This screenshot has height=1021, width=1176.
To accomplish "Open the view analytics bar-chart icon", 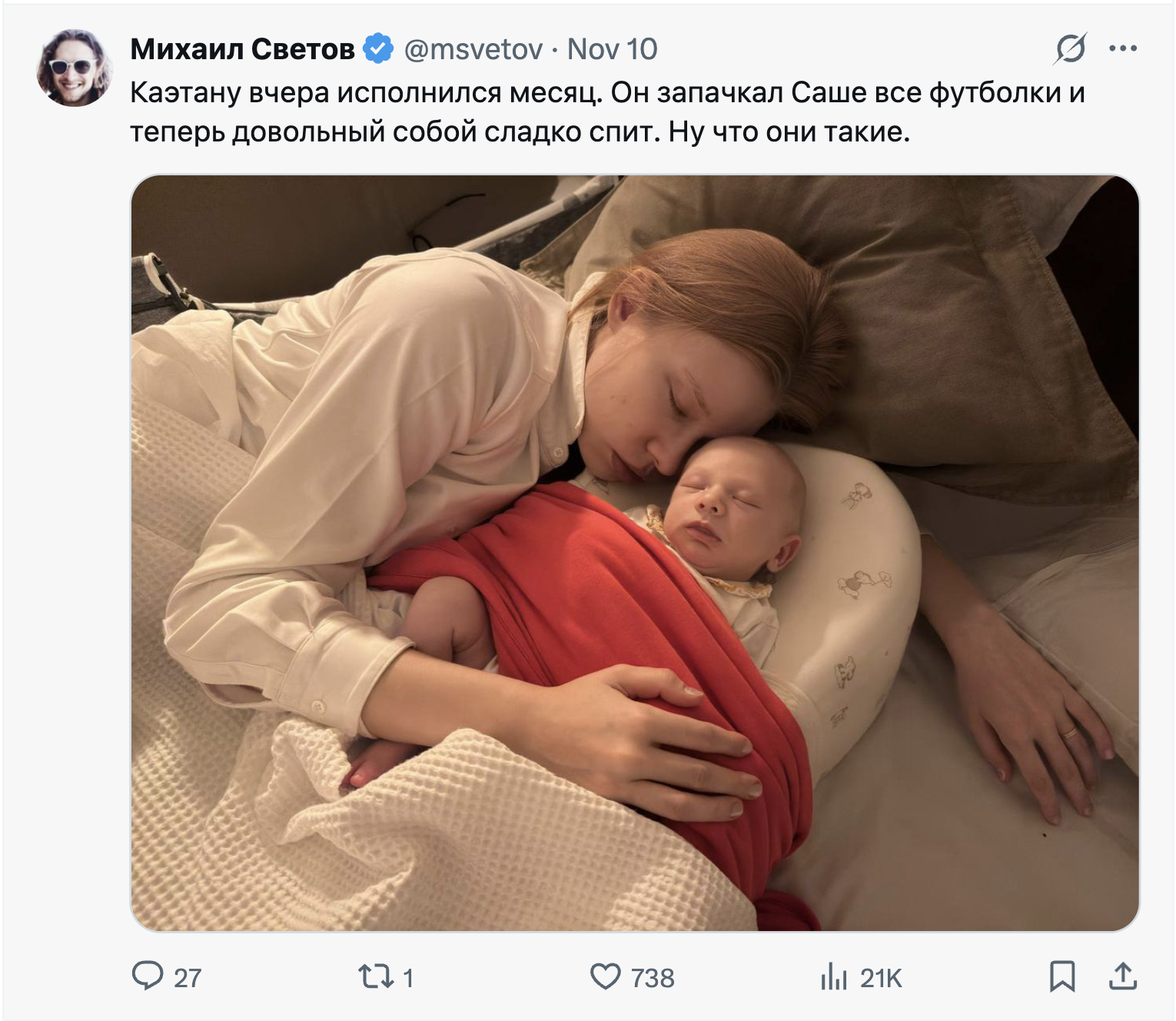I will point(833,977).
